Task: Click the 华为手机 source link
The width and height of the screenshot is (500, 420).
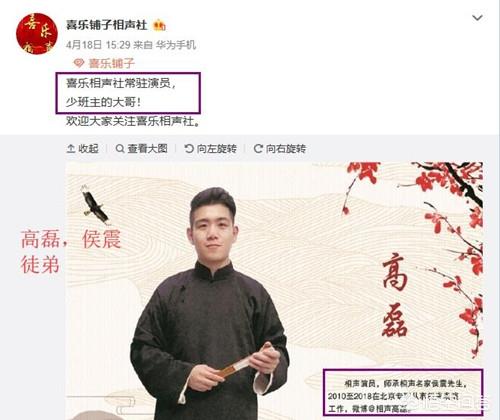Action: [x=176, y=45]
